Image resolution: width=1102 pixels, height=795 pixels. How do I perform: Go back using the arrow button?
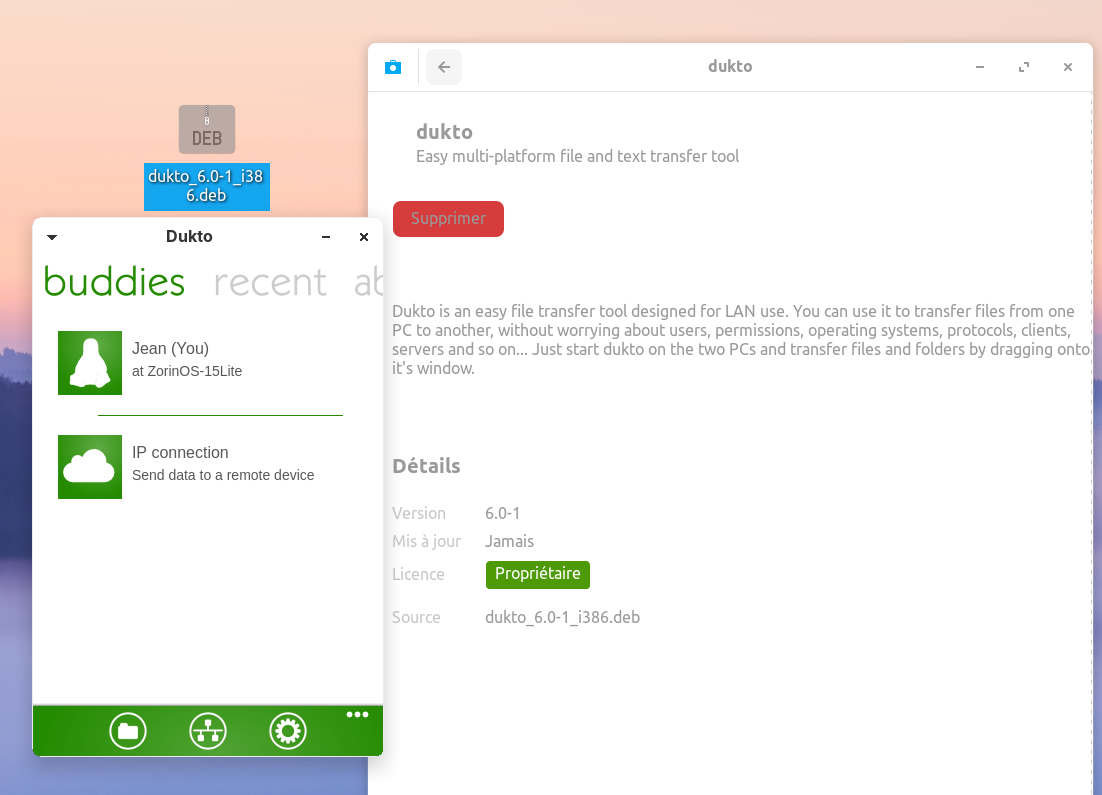[x=444, y=67]
